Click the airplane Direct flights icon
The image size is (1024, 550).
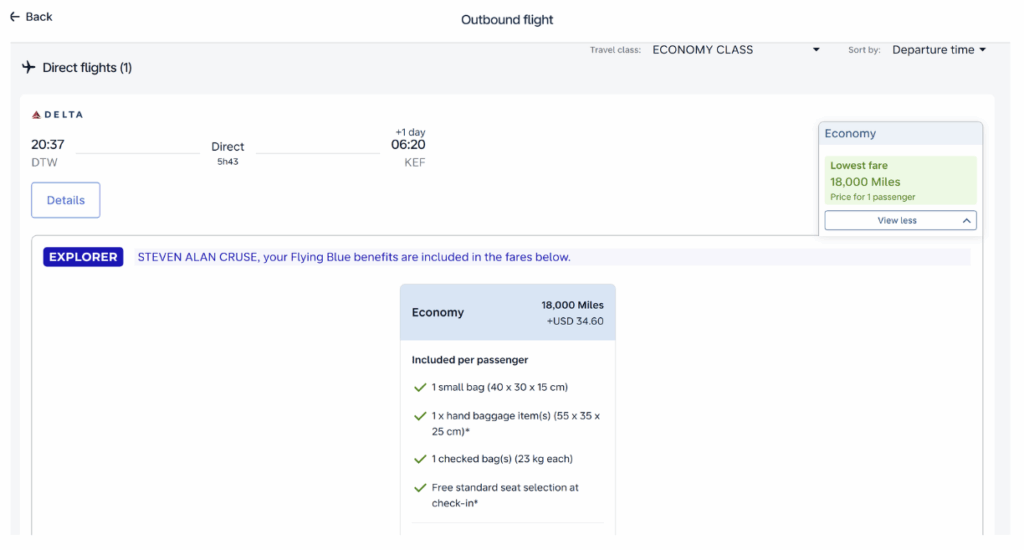(x=29, y=68)
